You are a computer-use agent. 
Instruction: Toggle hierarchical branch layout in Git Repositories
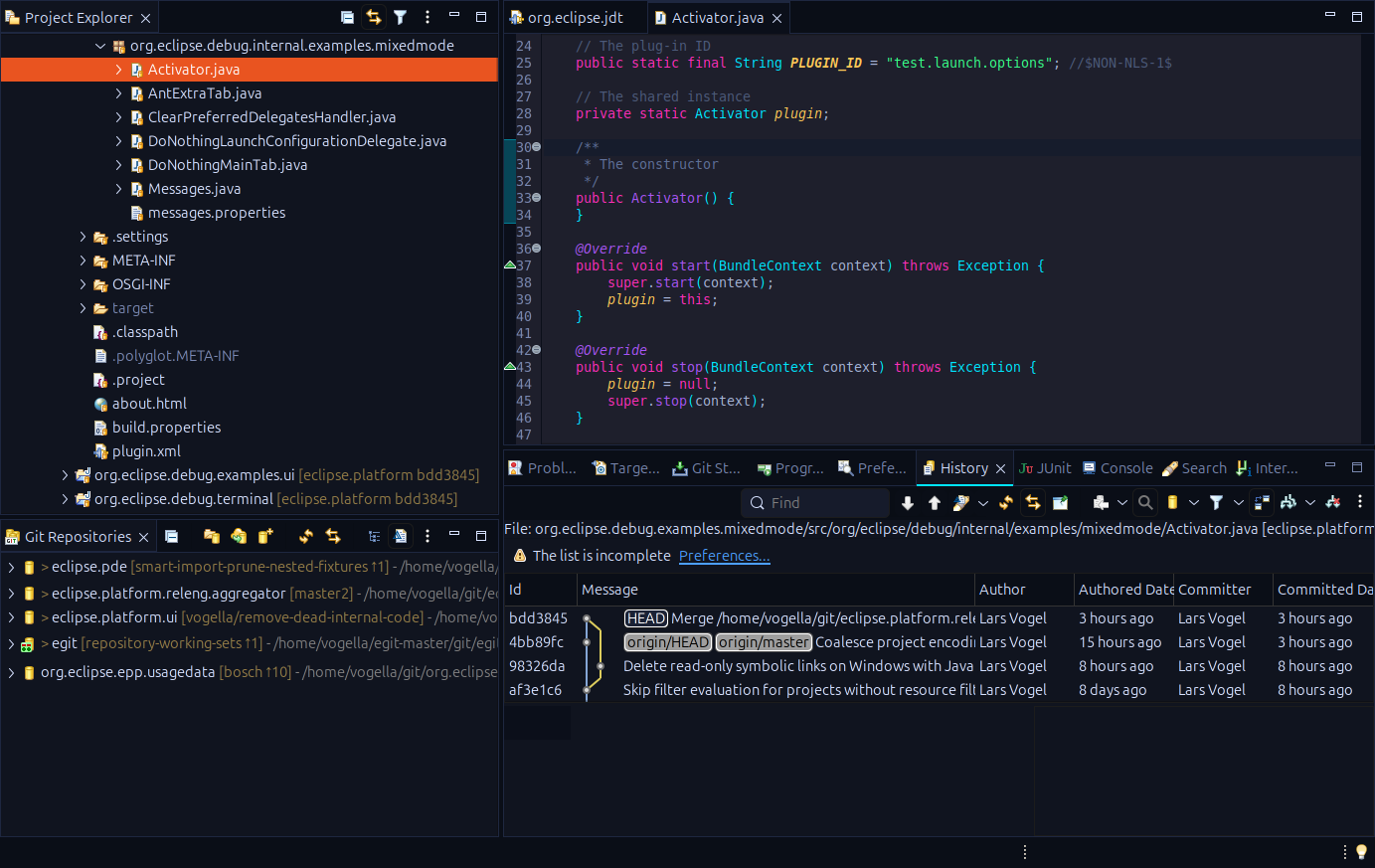click(x=374, y=536)
